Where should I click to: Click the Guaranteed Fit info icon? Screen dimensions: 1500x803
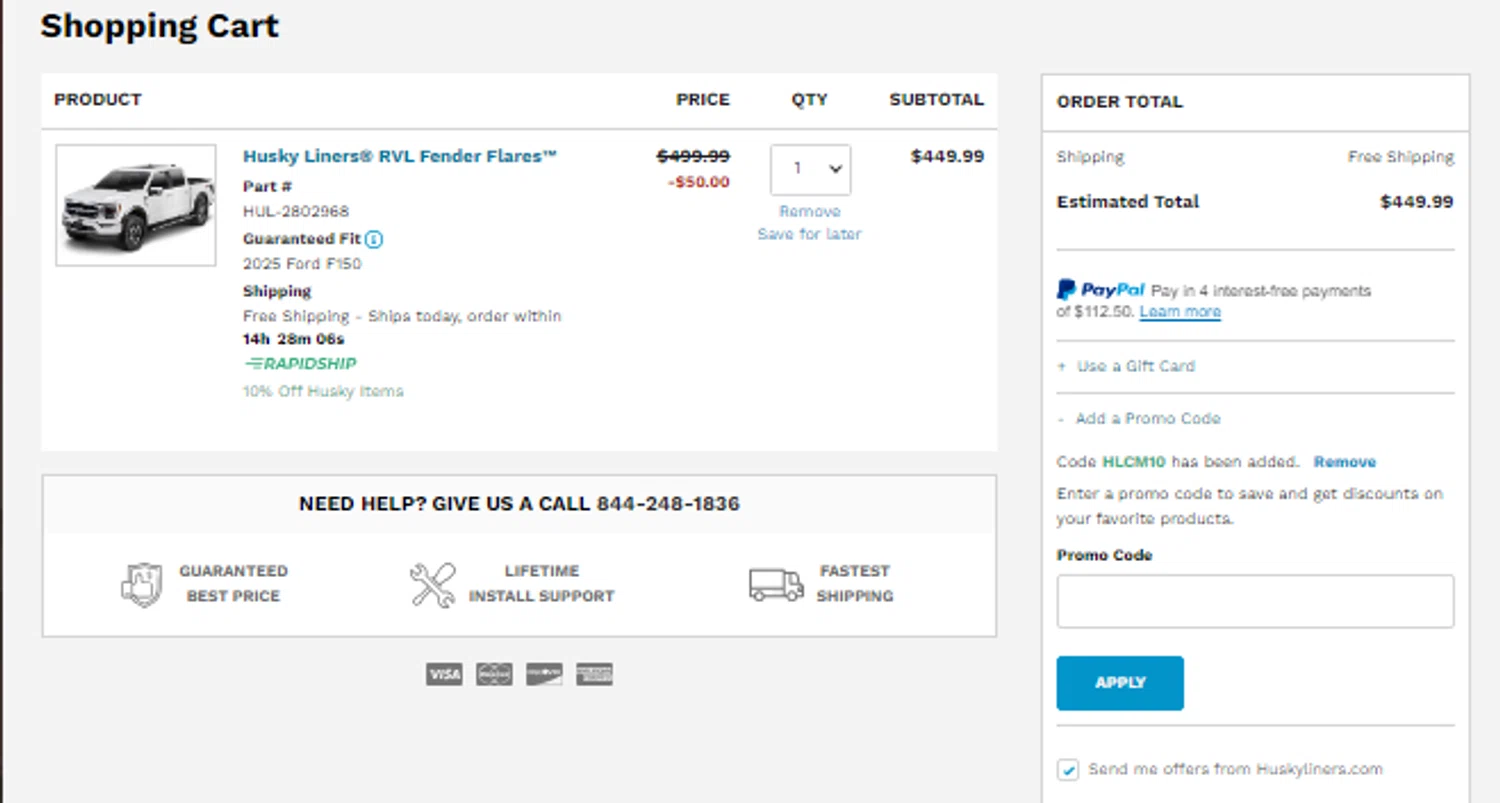pyautogui.click(x=374, y=239)
